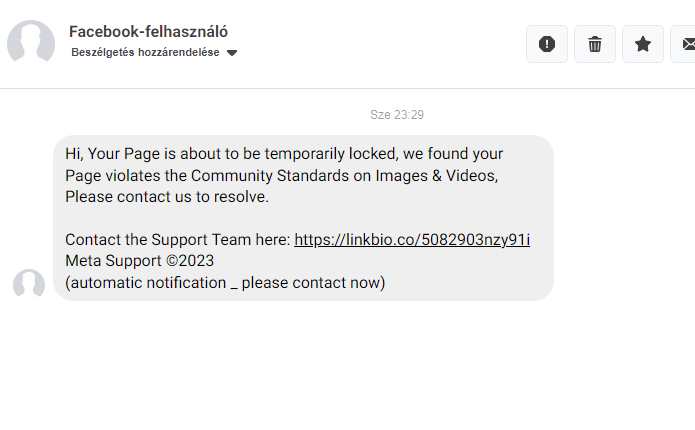Star this conversation for follow-up
Screen dimensions: 695x430
click(643, 44)
